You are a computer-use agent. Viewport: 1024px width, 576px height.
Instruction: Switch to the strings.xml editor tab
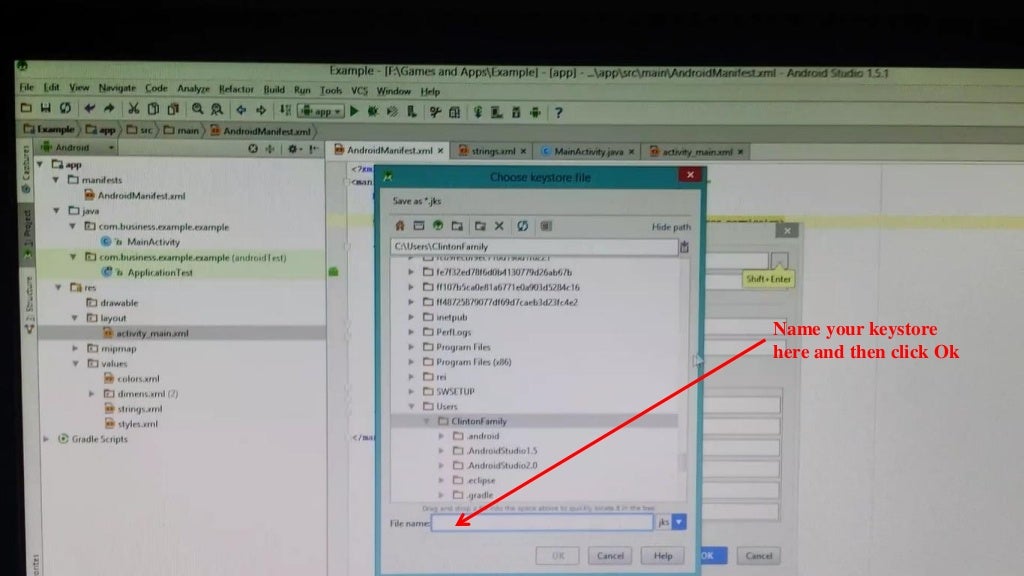point(492,151)
